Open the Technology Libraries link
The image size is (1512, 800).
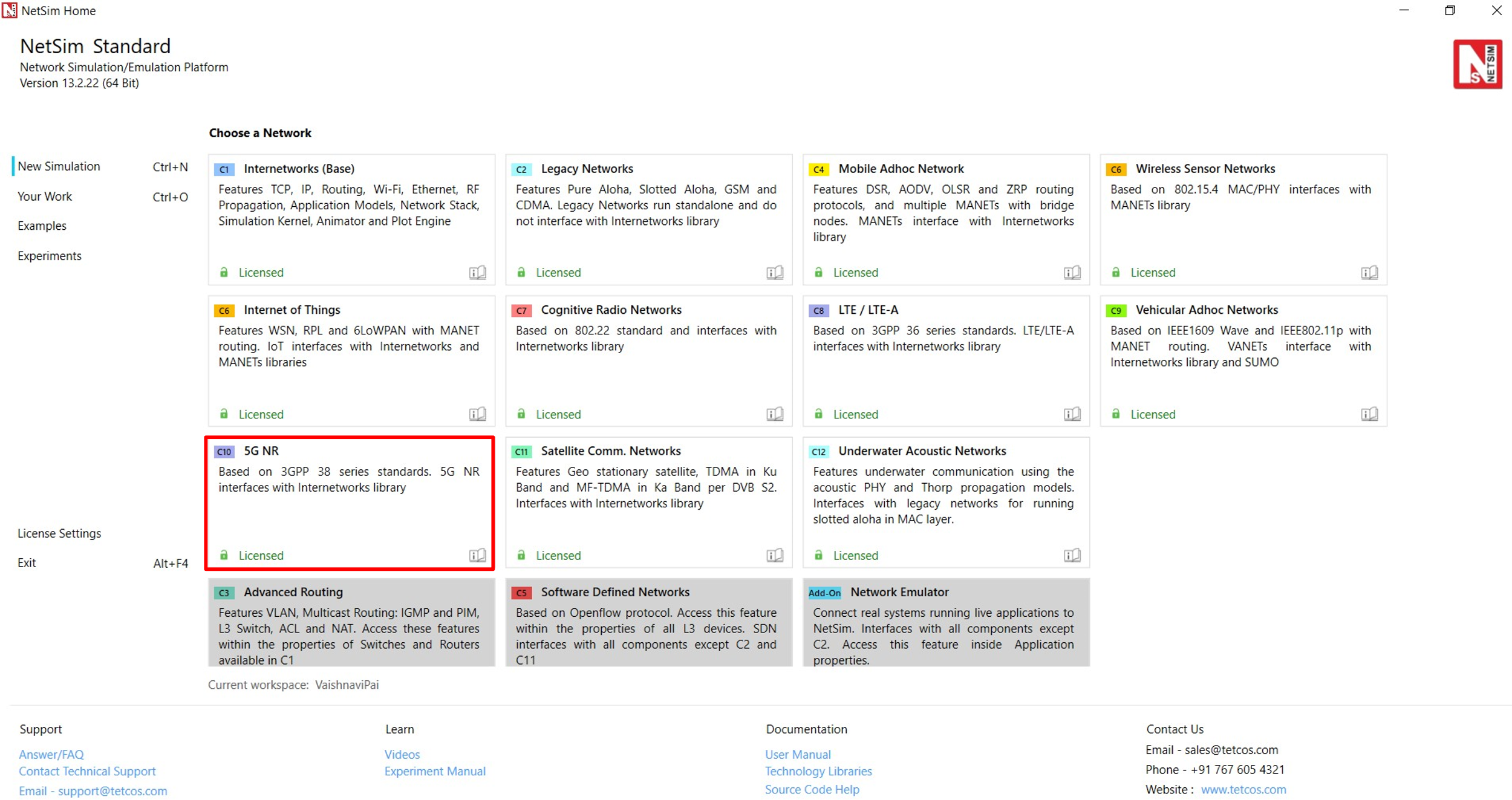pyautogui.click(x=818, y=772)
